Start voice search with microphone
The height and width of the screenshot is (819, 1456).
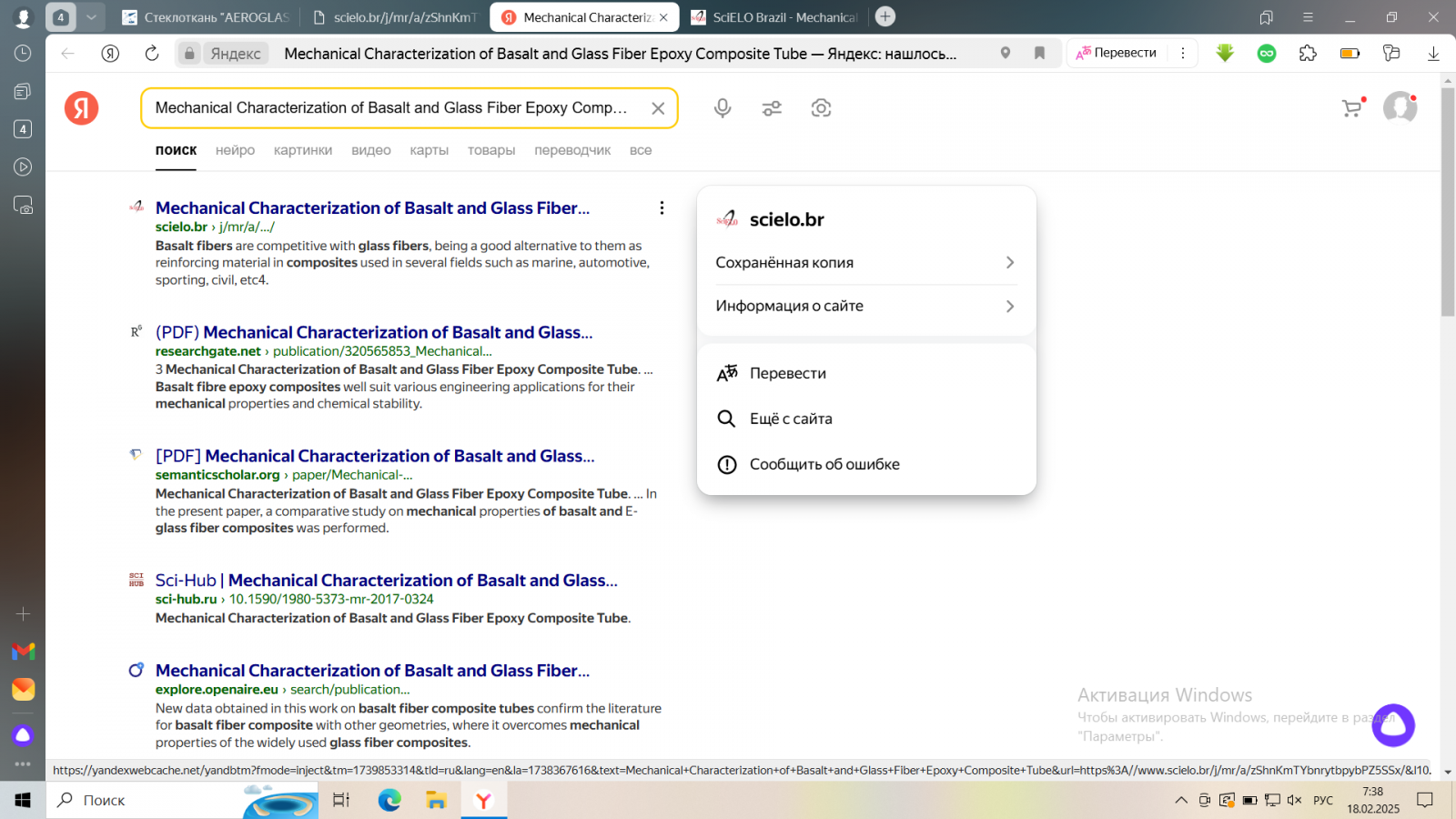(x=723, y=108)
